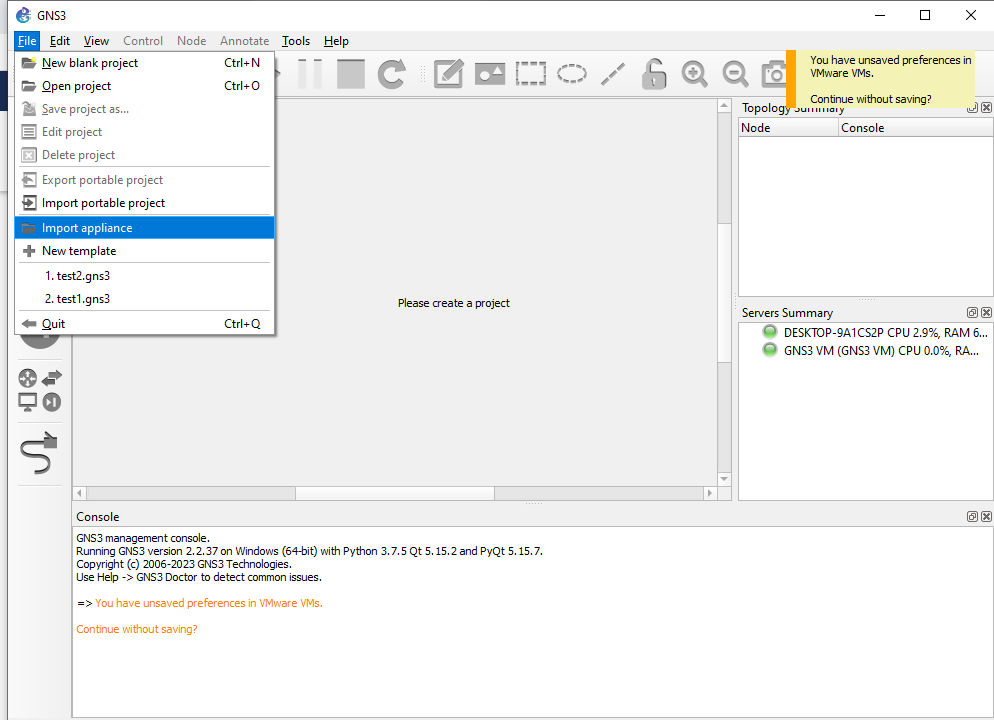Select the unlock items tool
The height and width of the screenshot is (720, 994).
[x=653, y=73]
